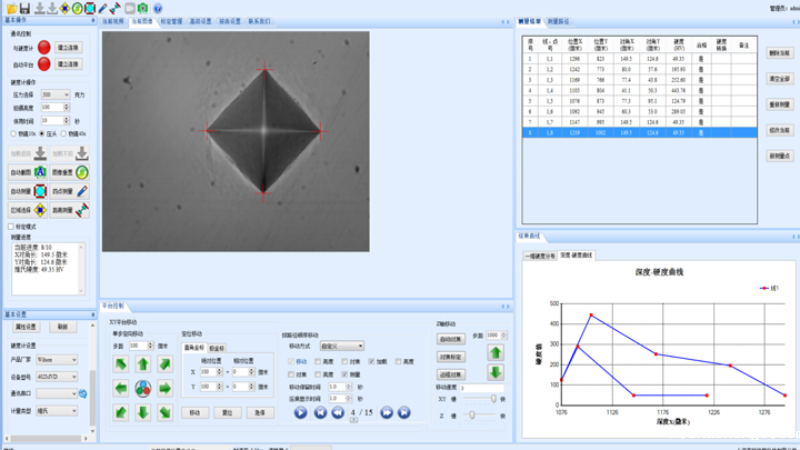The width and height of the screenshot is (800, 450).
Task: Open help via the blue question mark icon
Action: (x=157, y=8)
